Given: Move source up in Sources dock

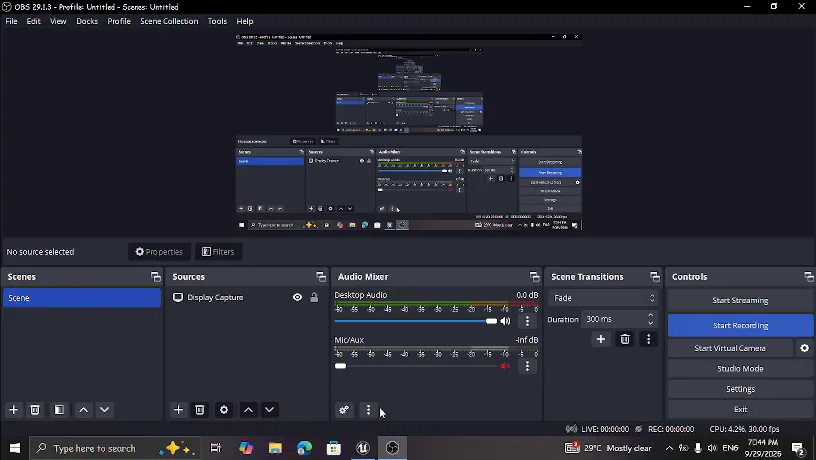Looking at the screenshot, I should click(248, 410).
